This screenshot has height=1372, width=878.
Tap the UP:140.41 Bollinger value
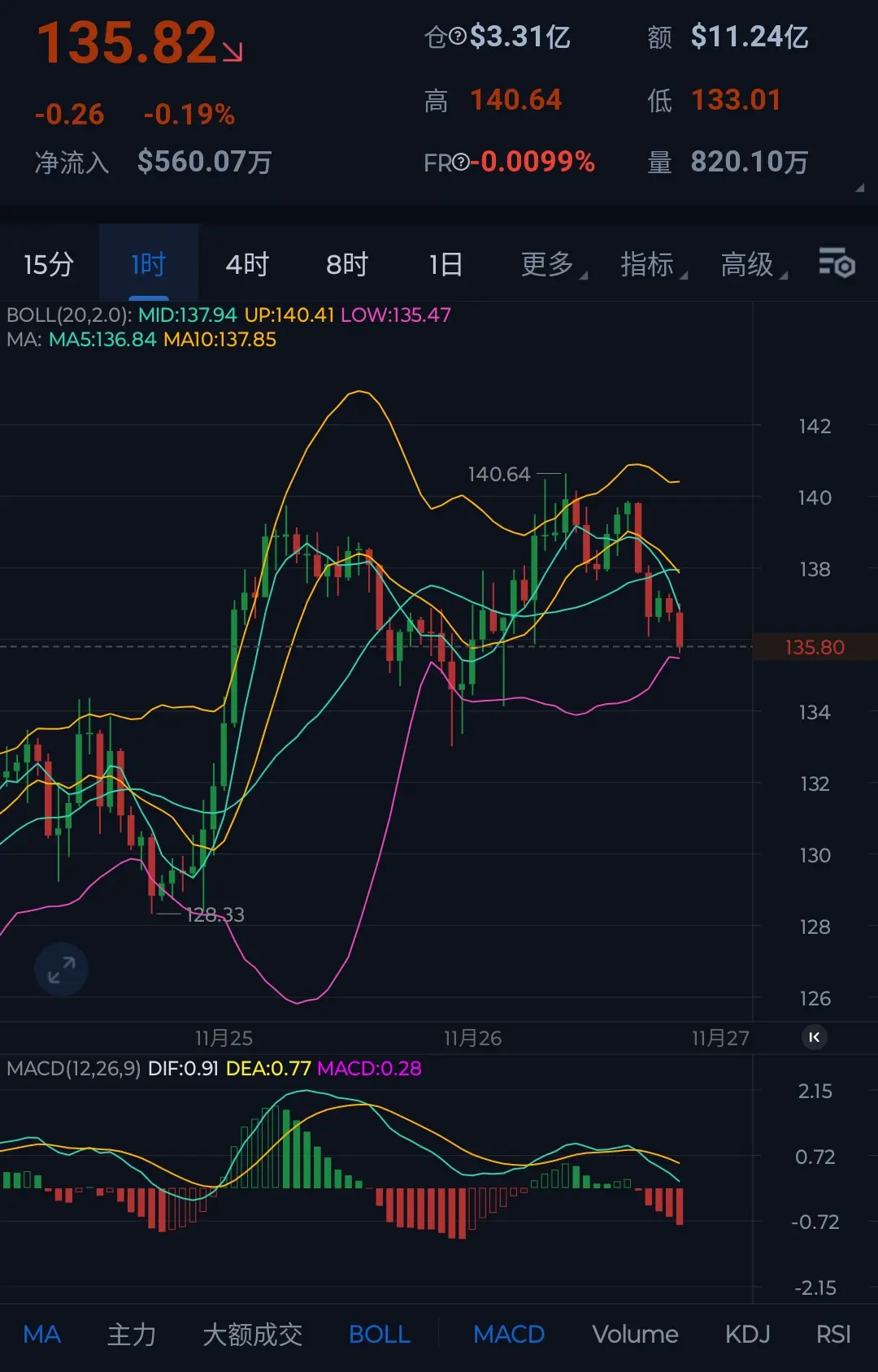[x=289, y=315]
